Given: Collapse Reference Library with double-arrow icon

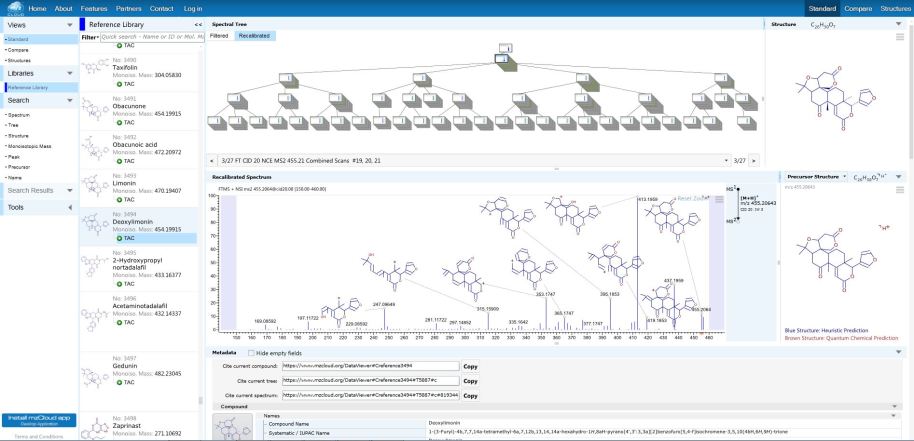Looking at the screenshot, I should tap(197, 23).
